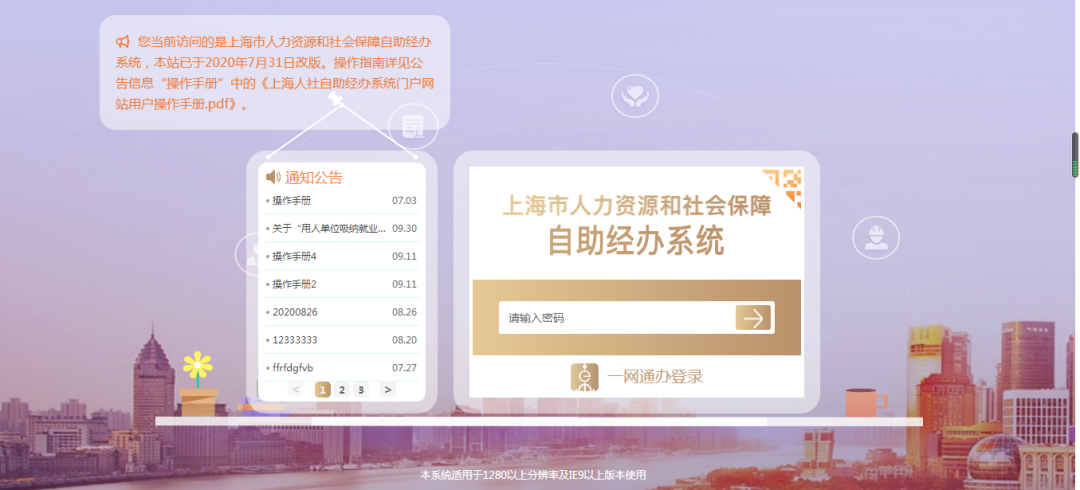Click the document form circle icon
This screenshot has width=1080, height=490.
coord(412,126)
